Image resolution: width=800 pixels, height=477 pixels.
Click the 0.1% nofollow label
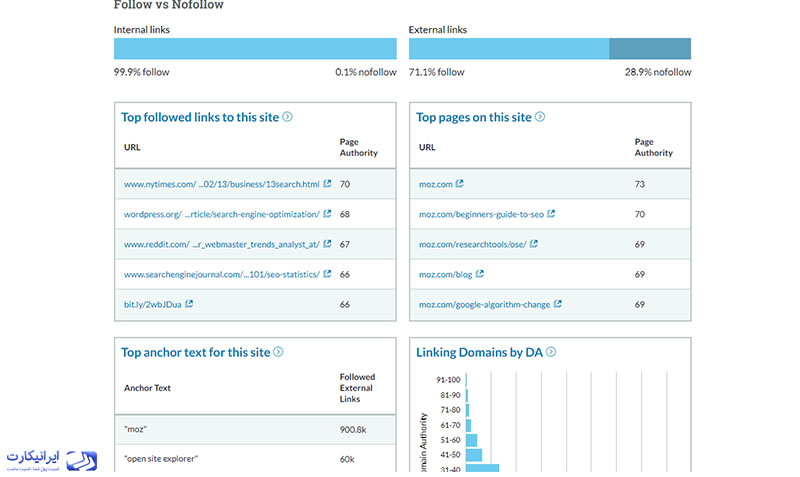click(x=365, y=72)
